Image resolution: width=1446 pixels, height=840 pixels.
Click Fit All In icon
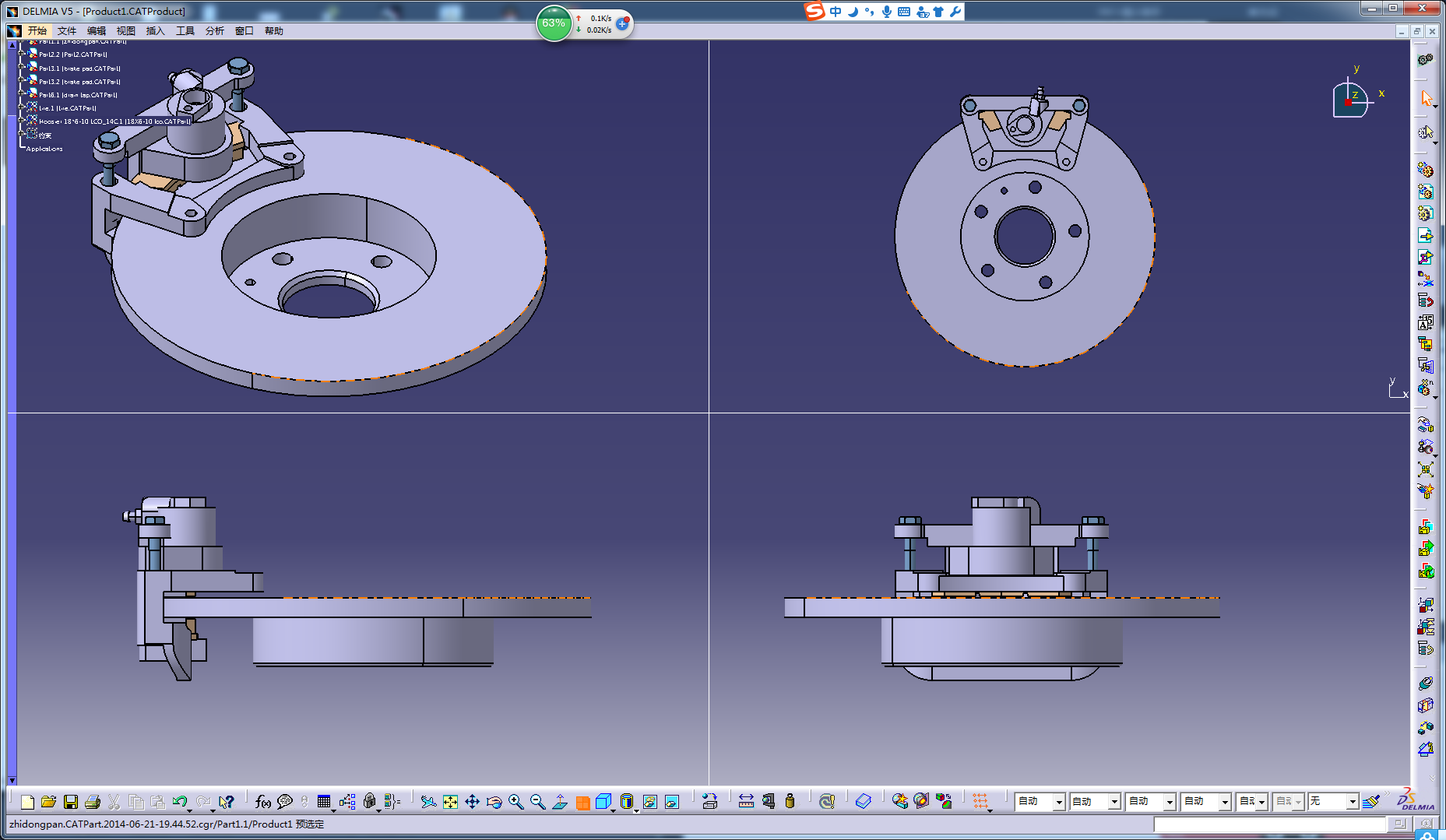[450, 802]
